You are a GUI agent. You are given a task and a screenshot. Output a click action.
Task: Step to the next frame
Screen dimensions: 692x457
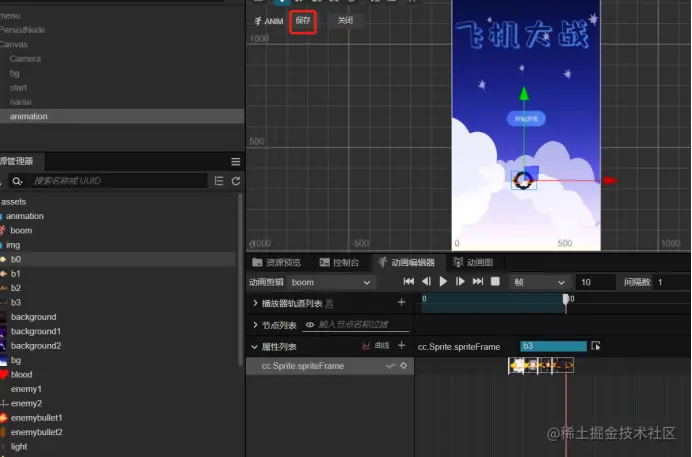460,281
